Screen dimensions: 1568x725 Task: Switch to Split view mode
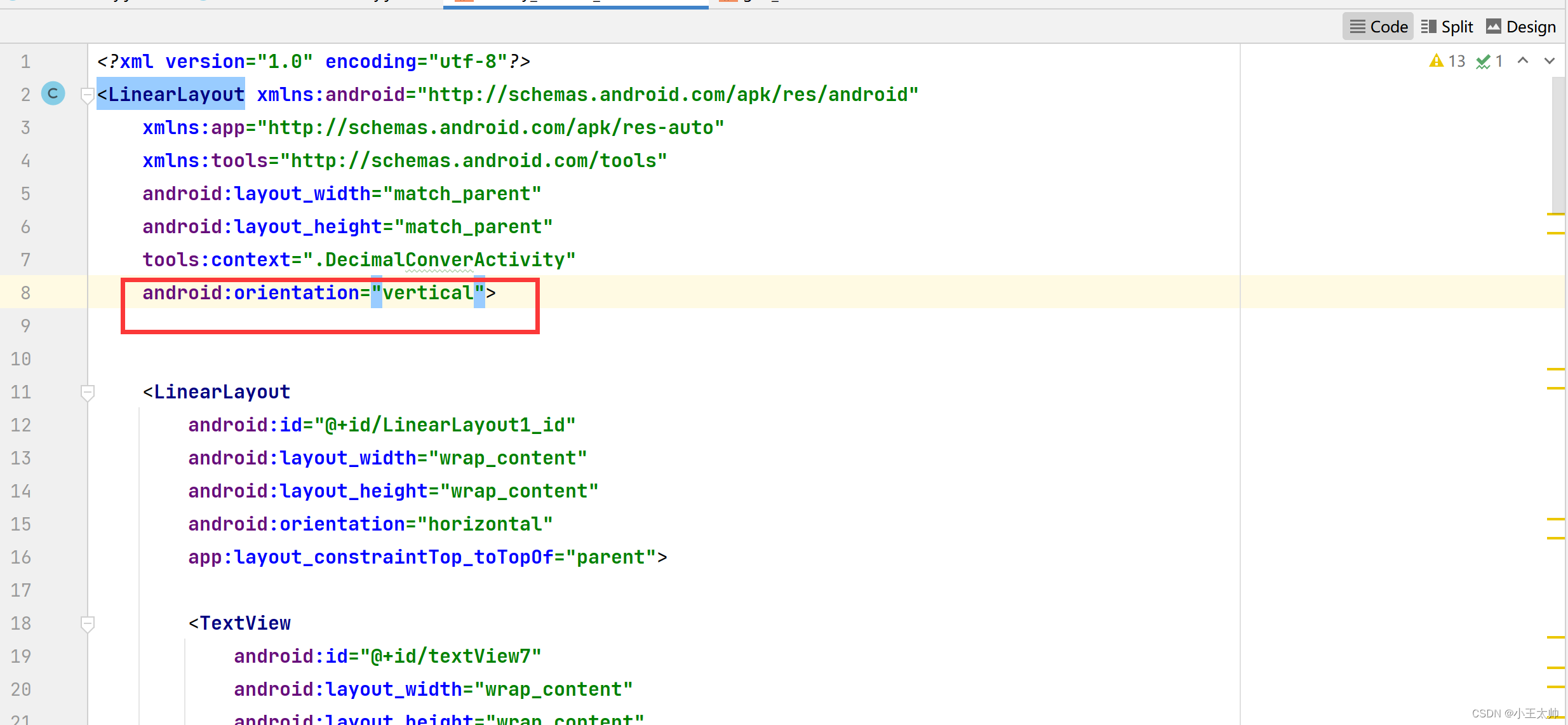pyautogui.click(x=1447, y=27)
